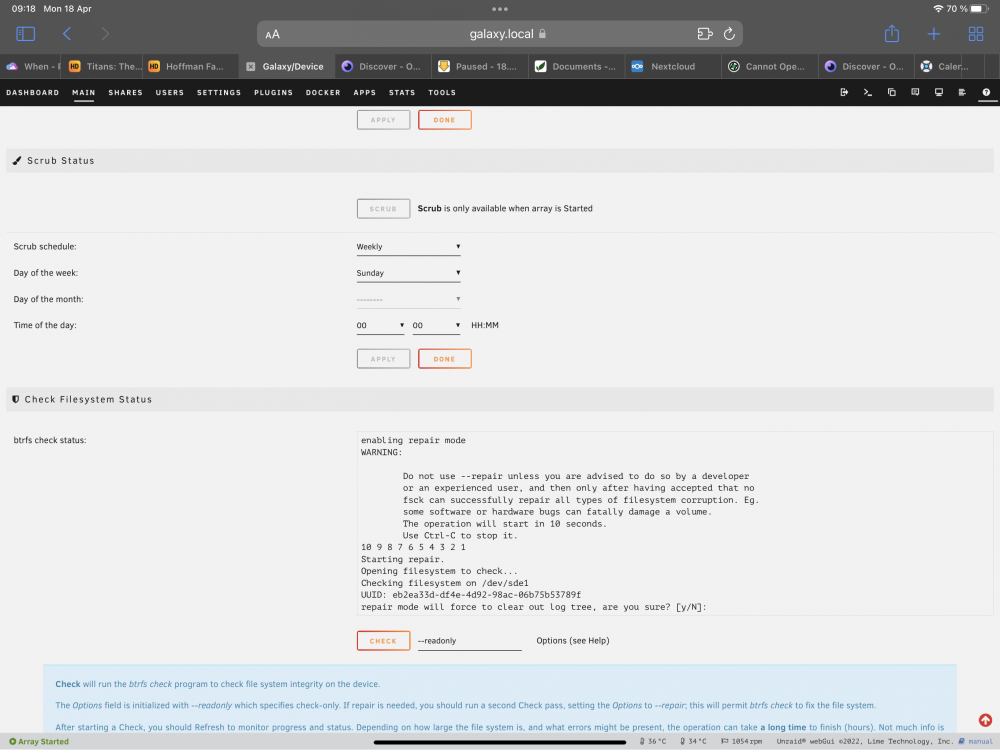Viewport: 1000px width, 750px height.
Task: Open the Scrub schedule Weekly dropdown
Action: [x=408, y=247]
